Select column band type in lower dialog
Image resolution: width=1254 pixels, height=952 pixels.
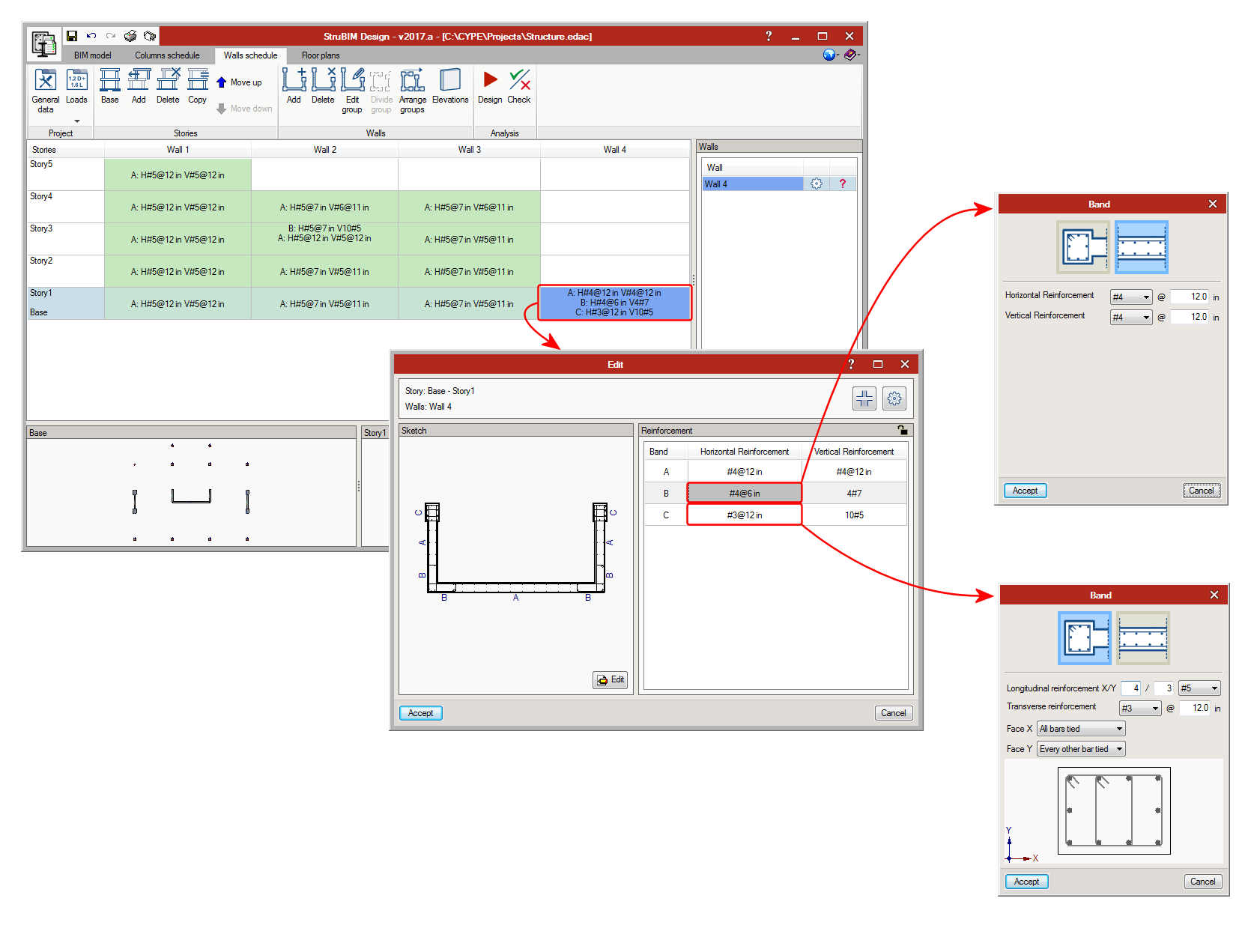point(1084,638)
